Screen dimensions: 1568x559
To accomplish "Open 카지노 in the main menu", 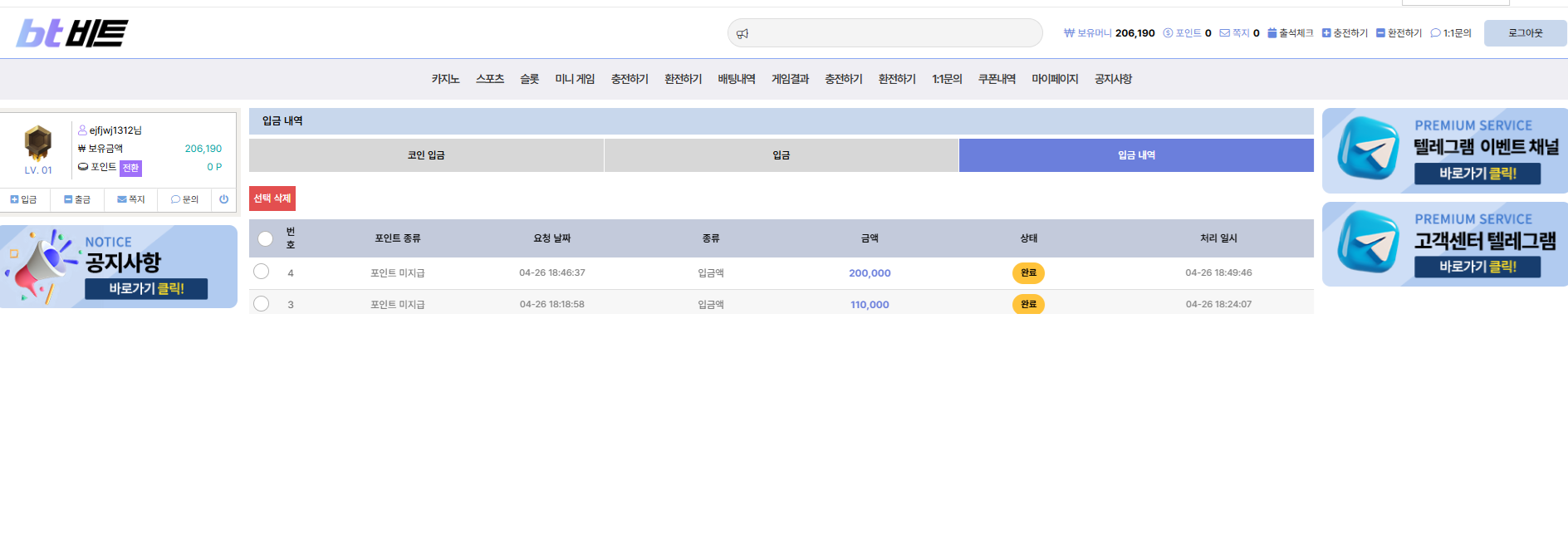I will tap(445, 79).
